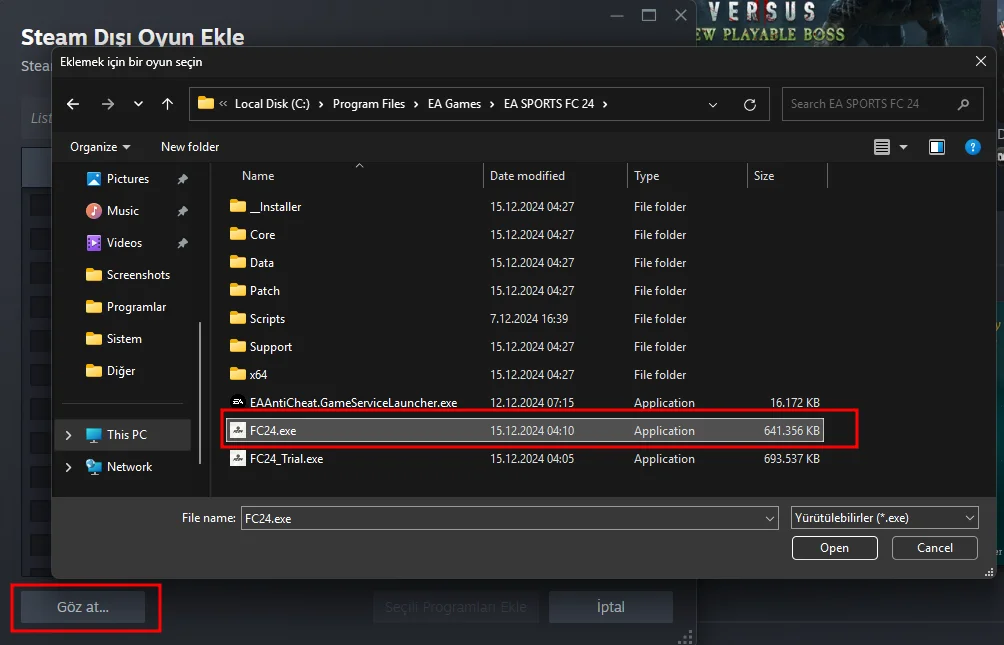
Task: Open Programlar folder in sidebar
Action: pos(136,307)
